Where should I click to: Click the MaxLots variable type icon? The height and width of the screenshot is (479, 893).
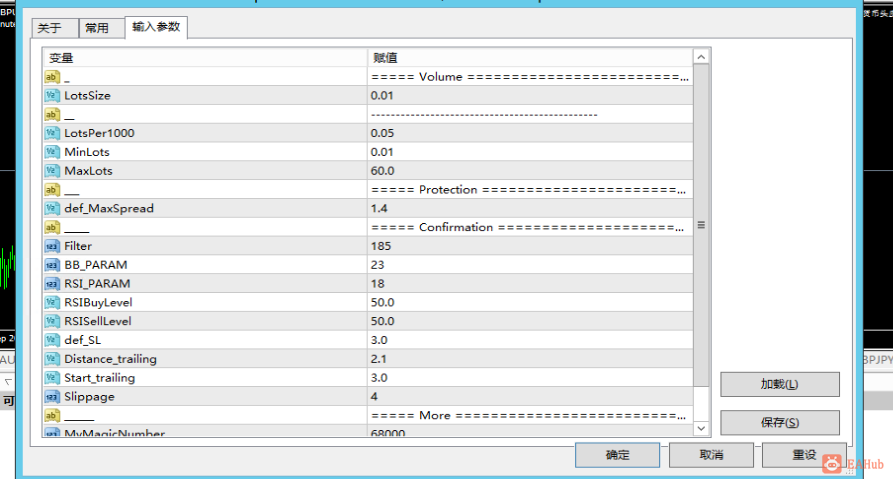pos(52,171)
